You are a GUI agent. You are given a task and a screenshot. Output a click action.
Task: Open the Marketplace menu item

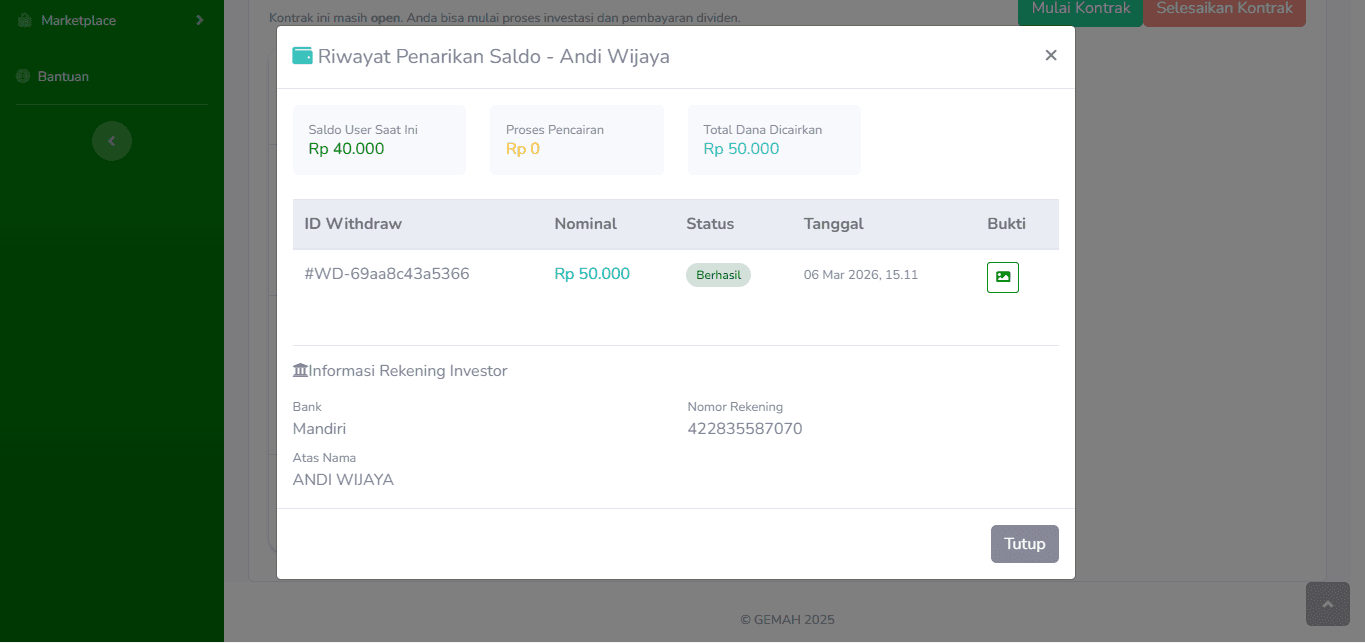point(78,20)
